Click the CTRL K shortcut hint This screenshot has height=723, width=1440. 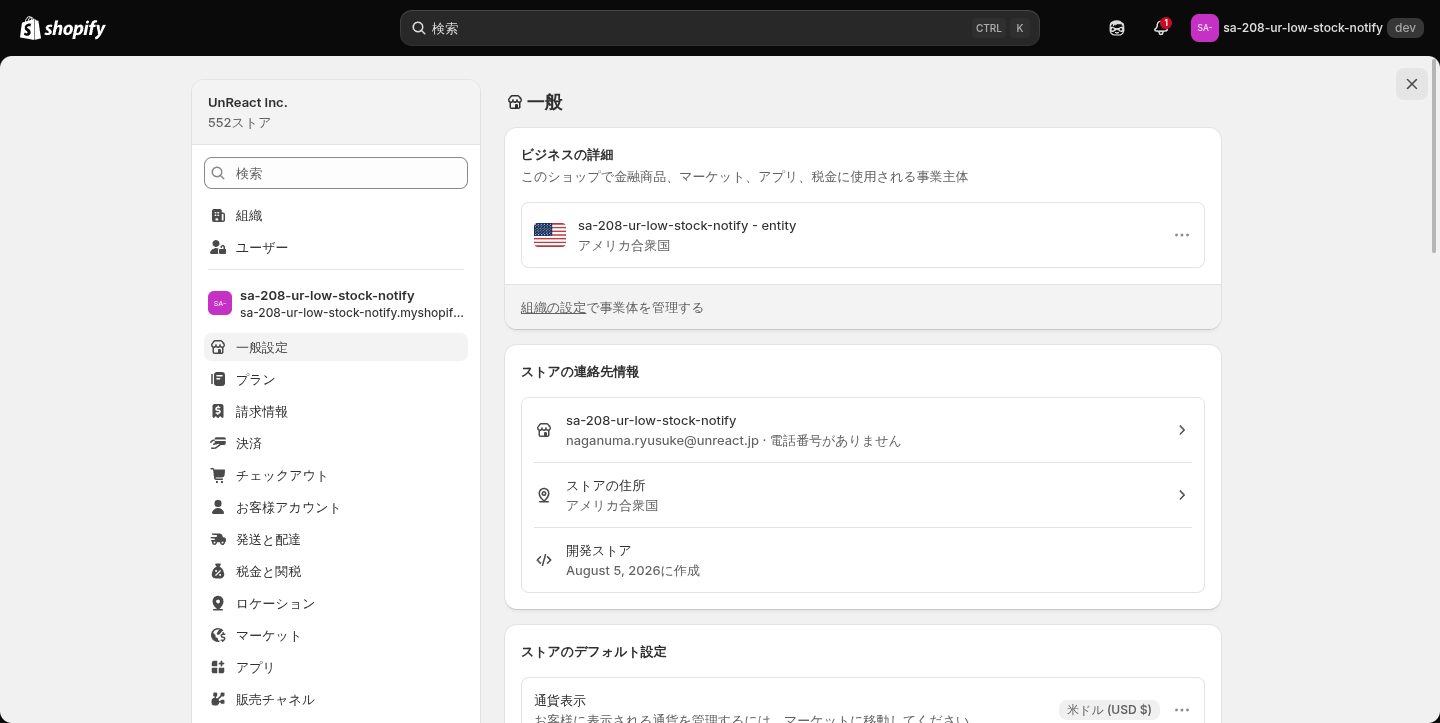click(x=1001, y=28)
